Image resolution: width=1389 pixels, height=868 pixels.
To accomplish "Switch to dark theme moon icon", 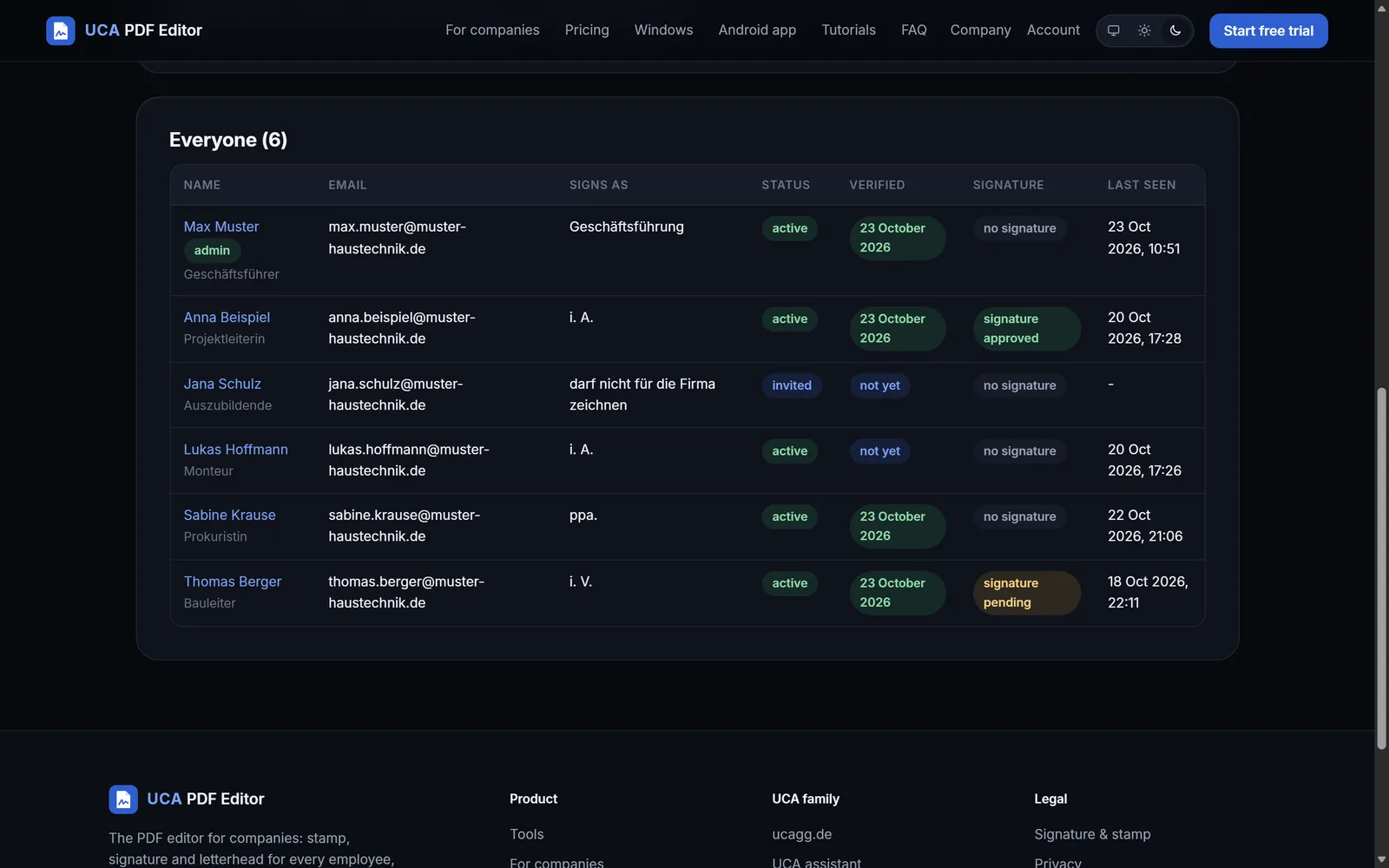I will [x=1175, y=30].
